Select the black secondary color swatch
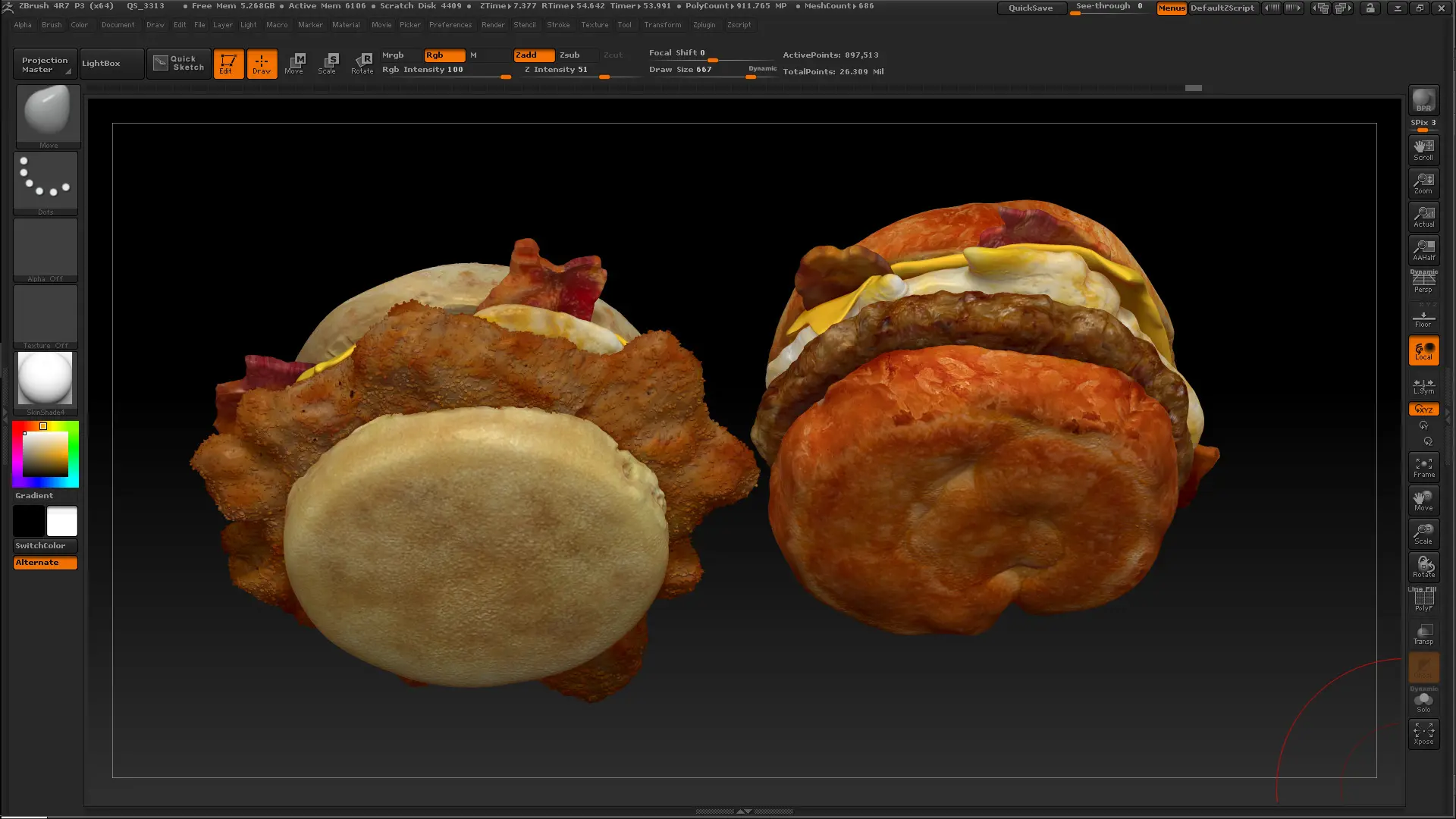 coord(29,522)
